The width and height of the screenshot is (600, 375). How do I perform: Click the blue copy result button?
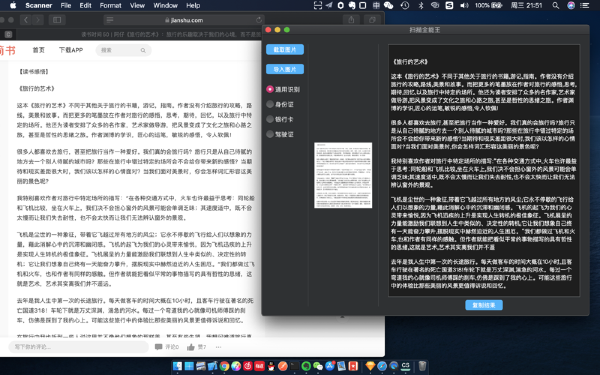coord(484,305)
